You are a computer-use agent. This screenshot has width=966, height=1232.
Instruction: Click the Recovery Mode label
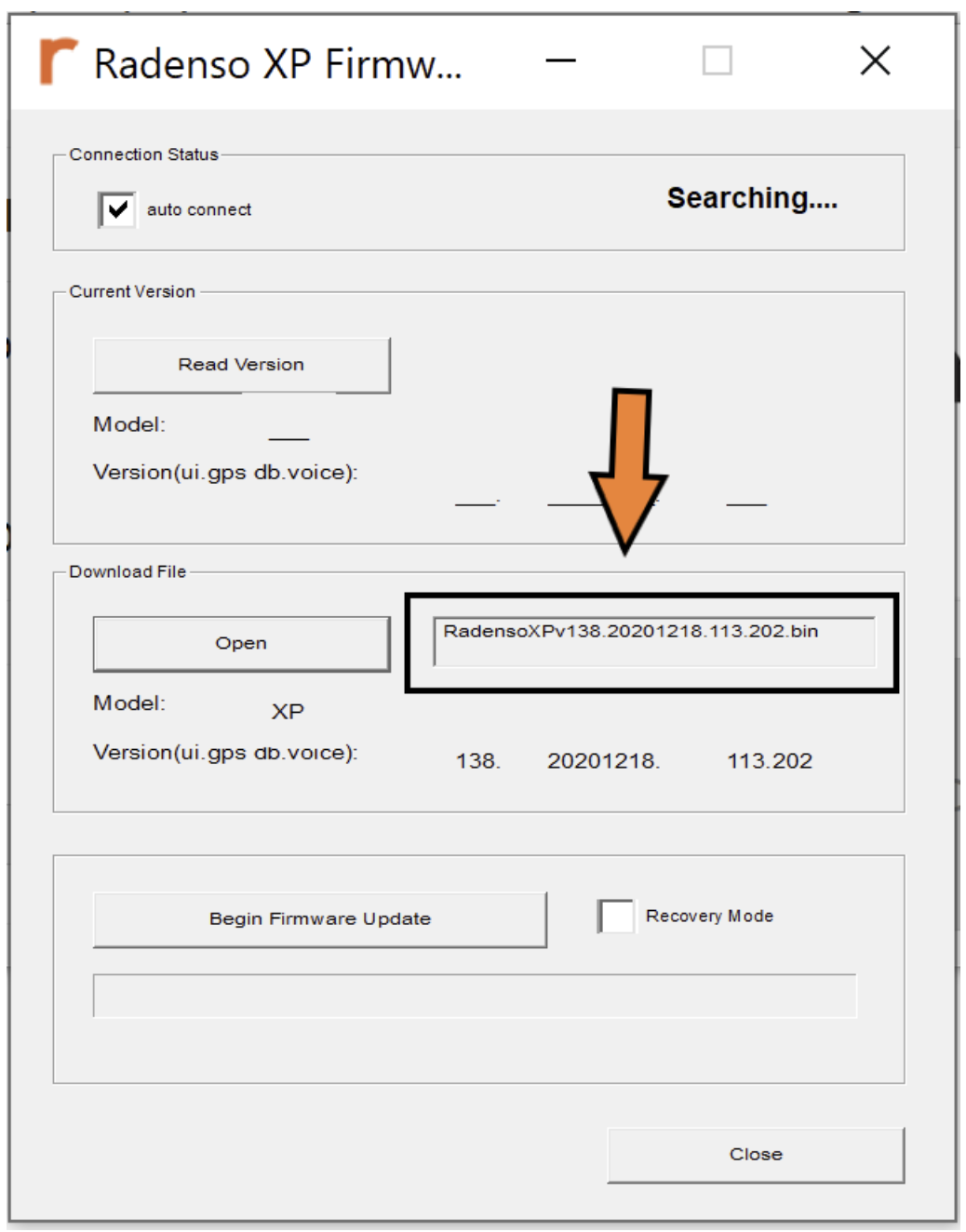tap(709, 917)
